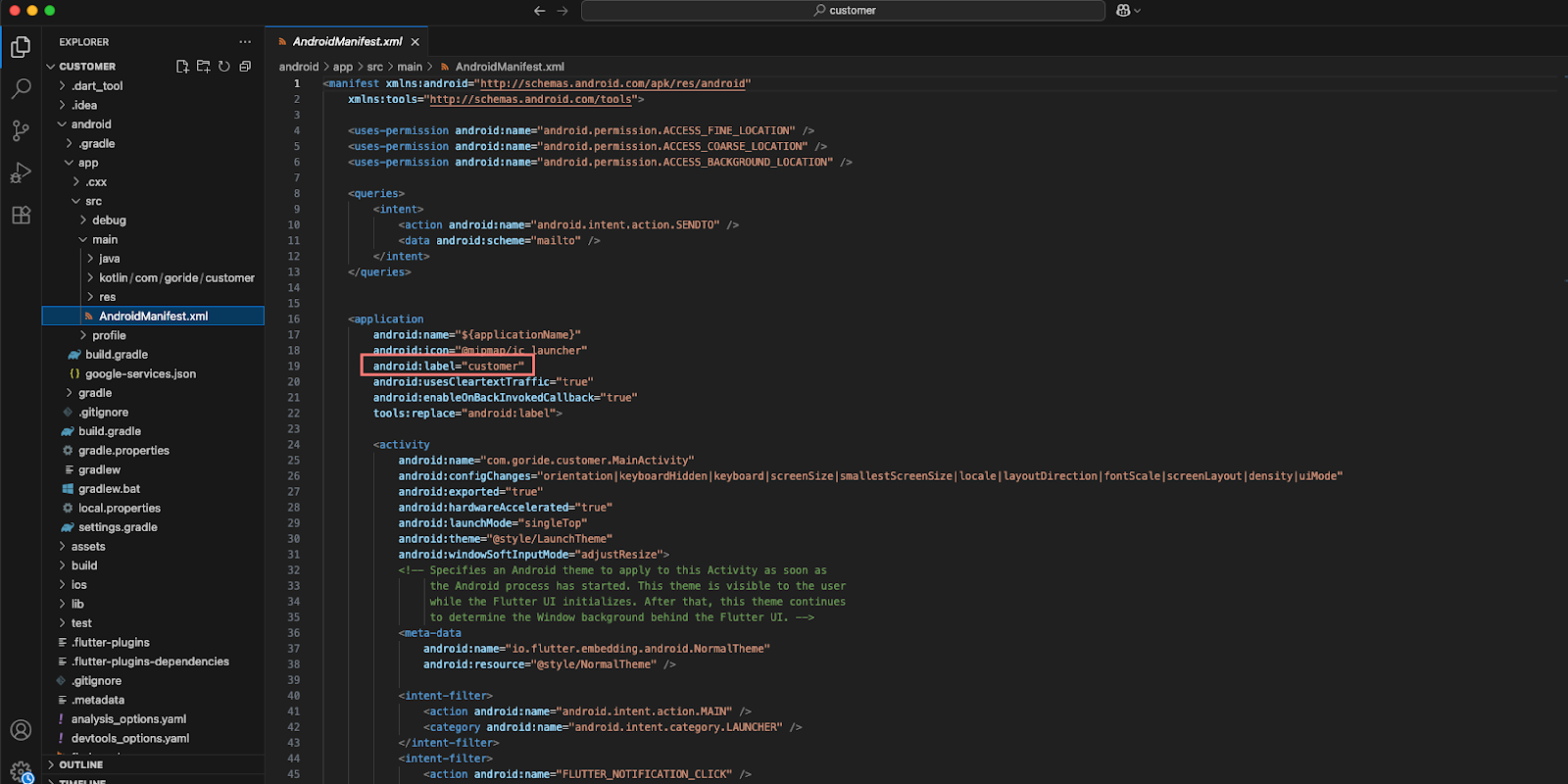
Task: Close the AndroidManifest.xml editor tab
Action: click(x=416, y=42)
